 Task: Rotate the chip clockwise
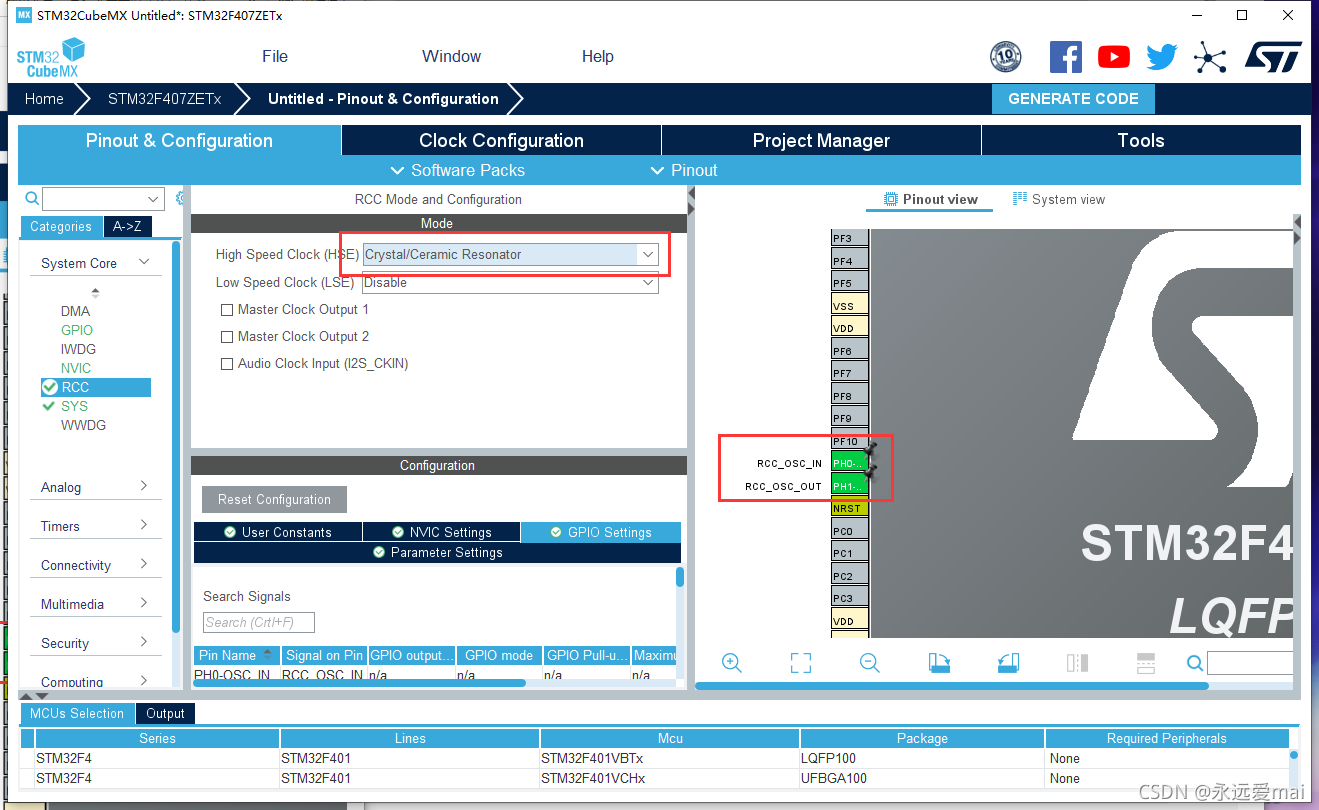(x=939, y=663)
